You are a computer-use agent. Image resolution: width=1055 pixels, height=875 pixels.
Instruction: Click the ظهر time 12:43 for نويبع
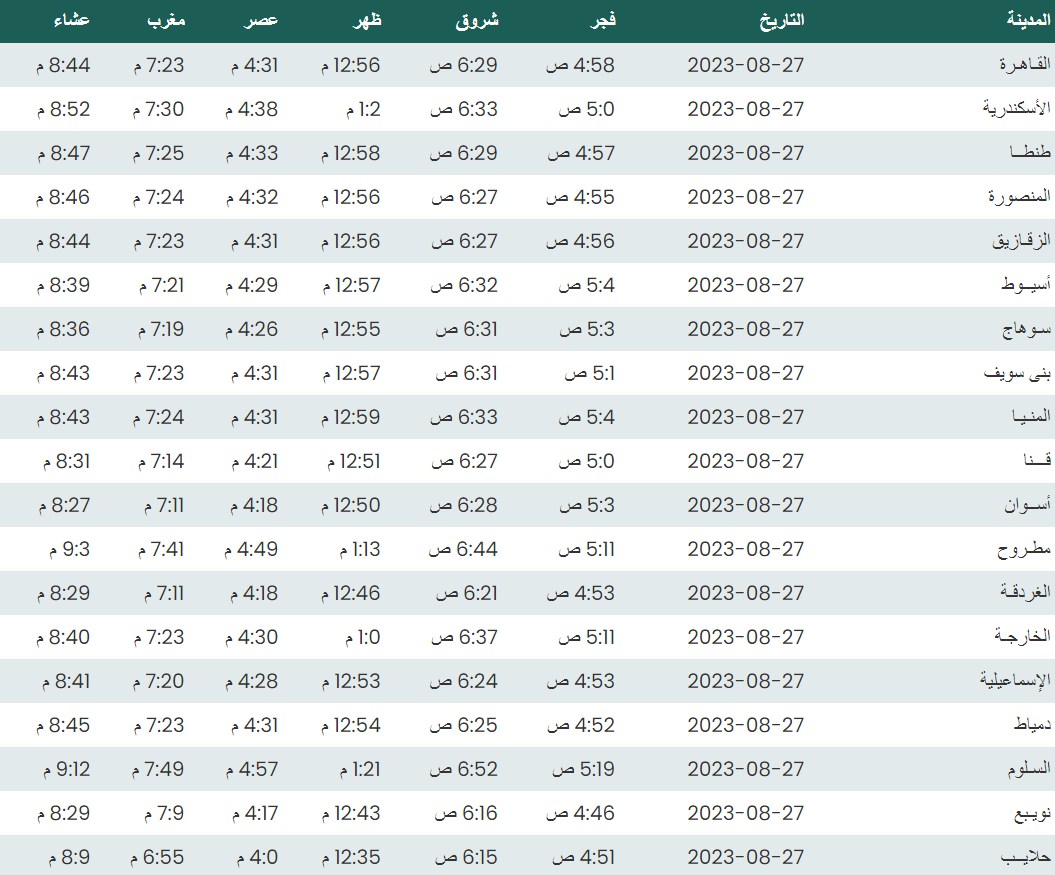click(x=351, y=813)
